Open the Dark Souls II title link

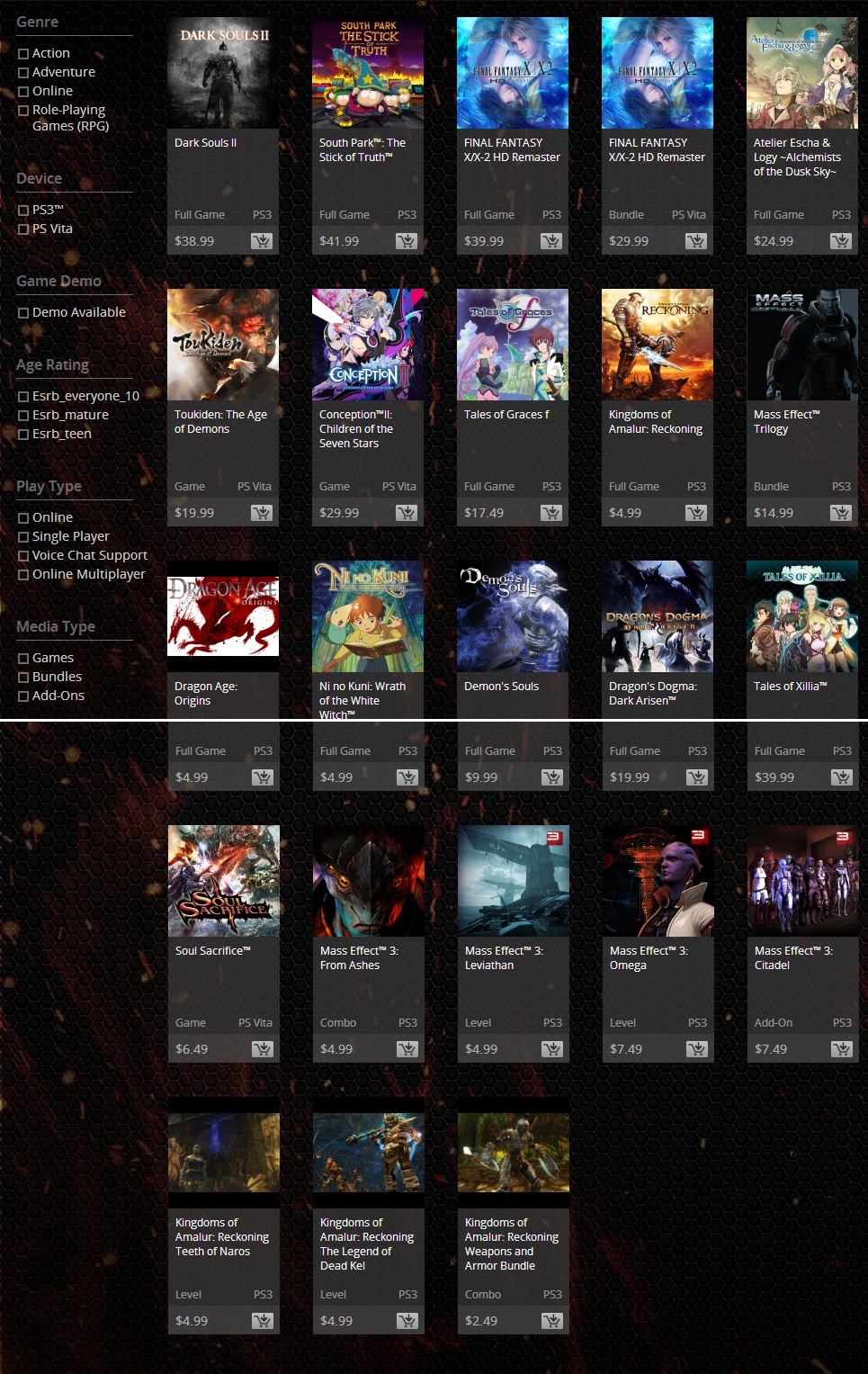tap(205, 142)
